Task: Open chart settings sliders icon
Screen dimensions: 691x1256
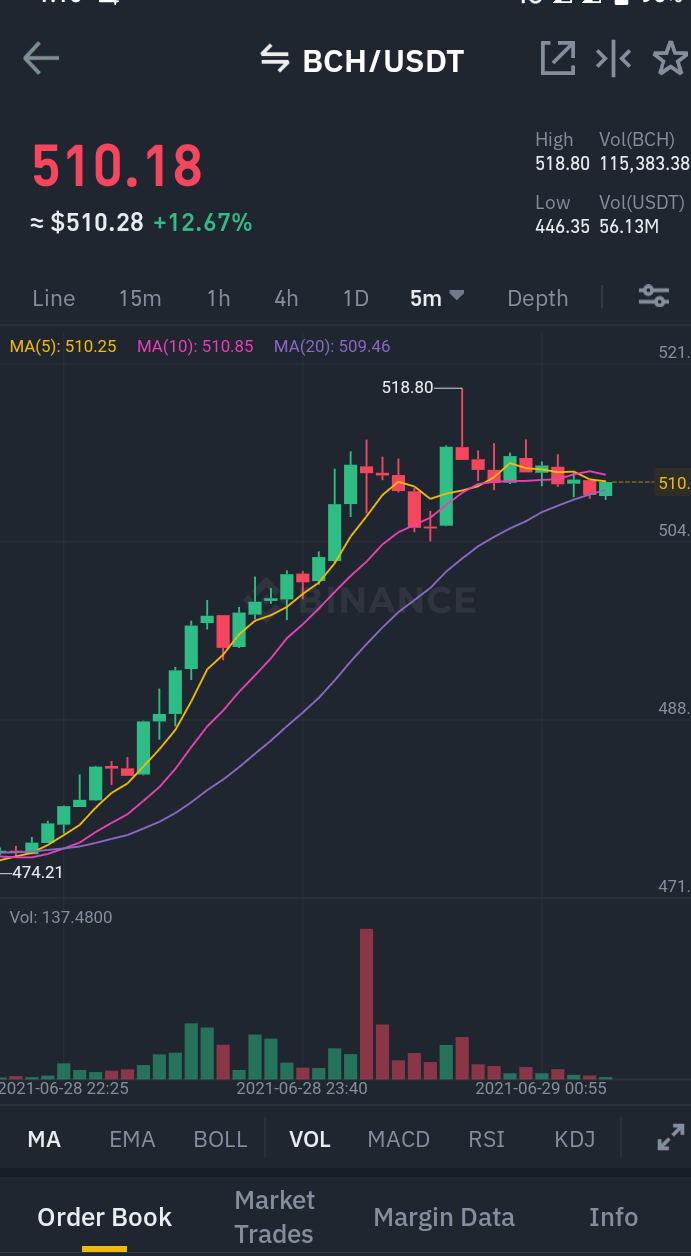Action: (x=654, y=296)
